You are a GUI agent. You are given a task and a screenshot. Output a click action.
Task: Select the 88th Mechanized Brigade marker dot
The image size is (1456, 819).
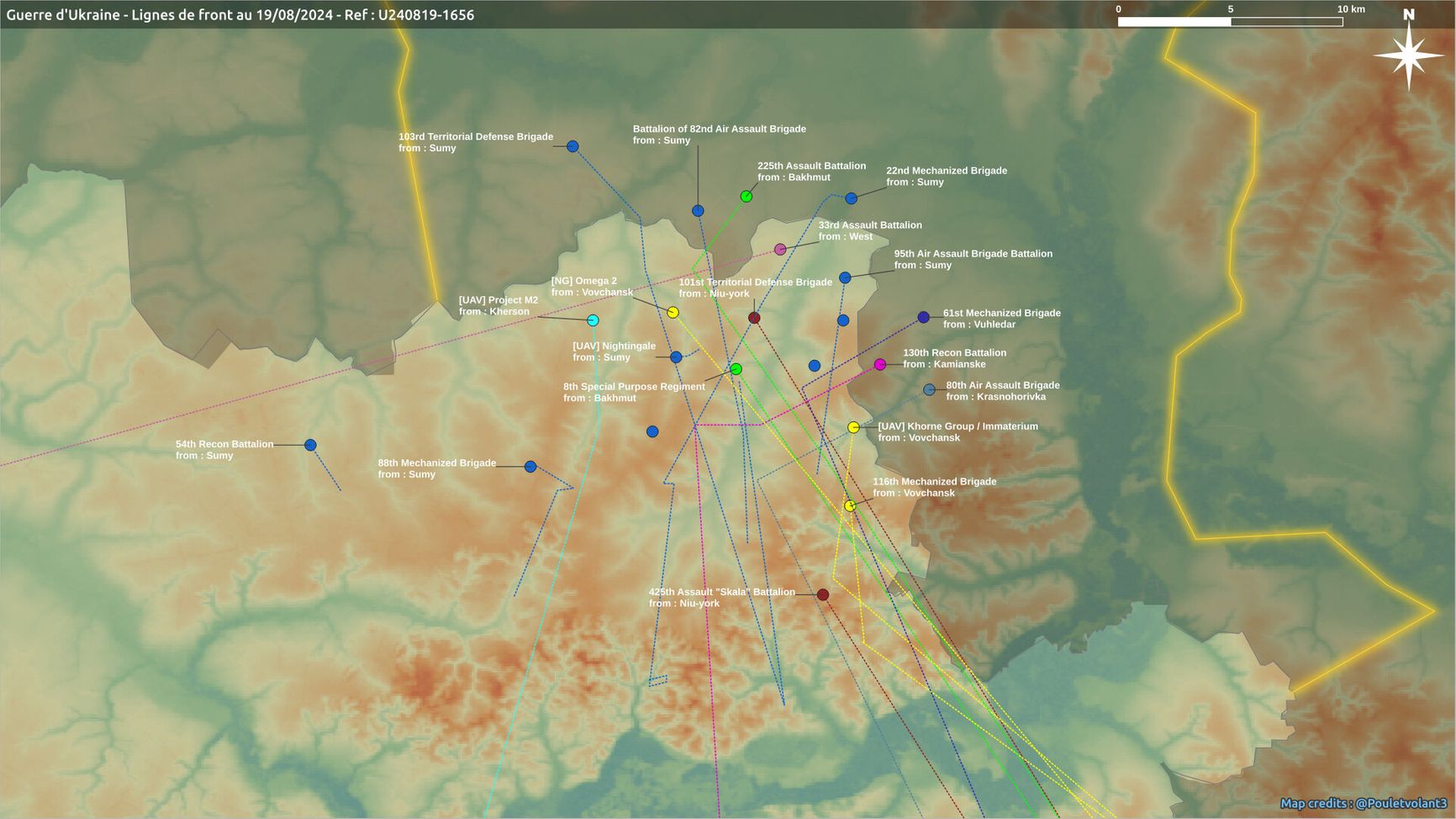click(x=530, y=467)
